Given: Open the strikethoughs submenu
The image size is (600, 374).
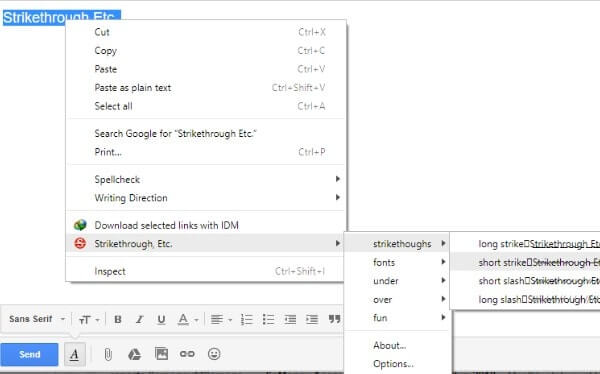Looking at the screenshot, I should [x=397, y=243].
